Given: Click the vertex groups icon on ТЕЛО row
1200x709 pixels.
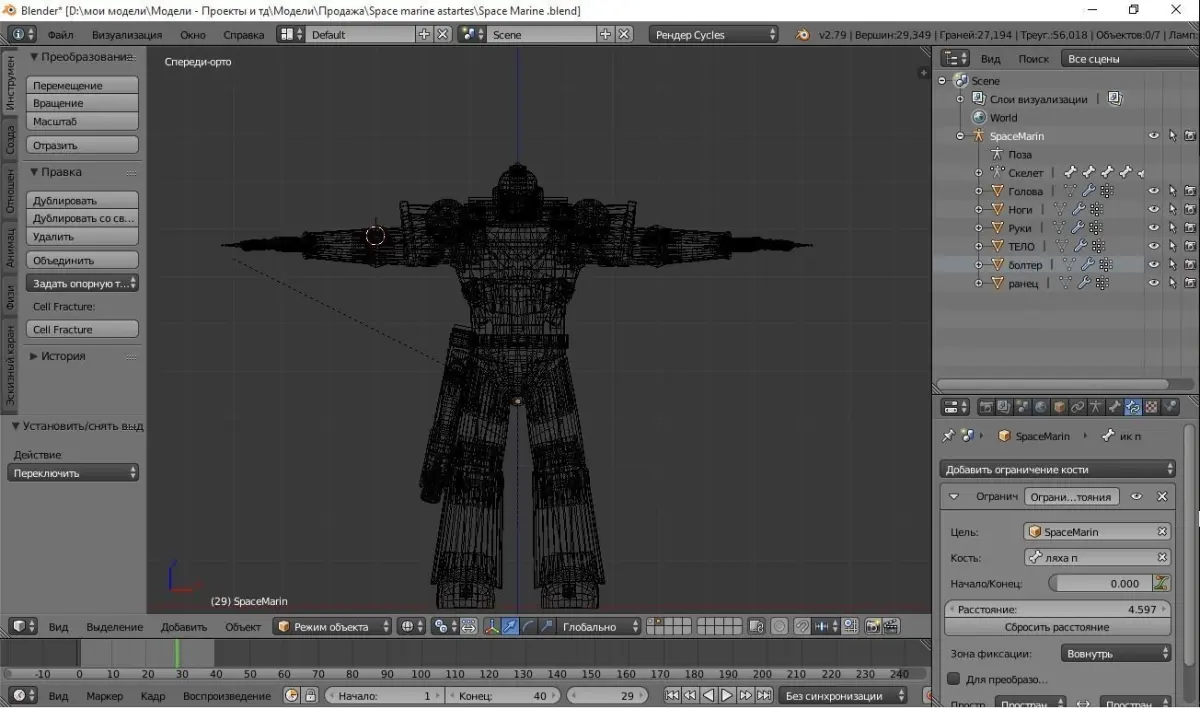Looking at the screenshot, I should 1097,247.
